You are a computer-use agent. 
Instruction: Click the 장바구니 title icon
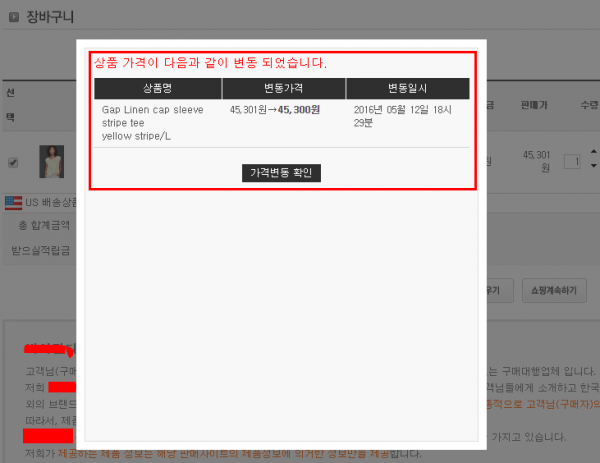tap(7, 17)
